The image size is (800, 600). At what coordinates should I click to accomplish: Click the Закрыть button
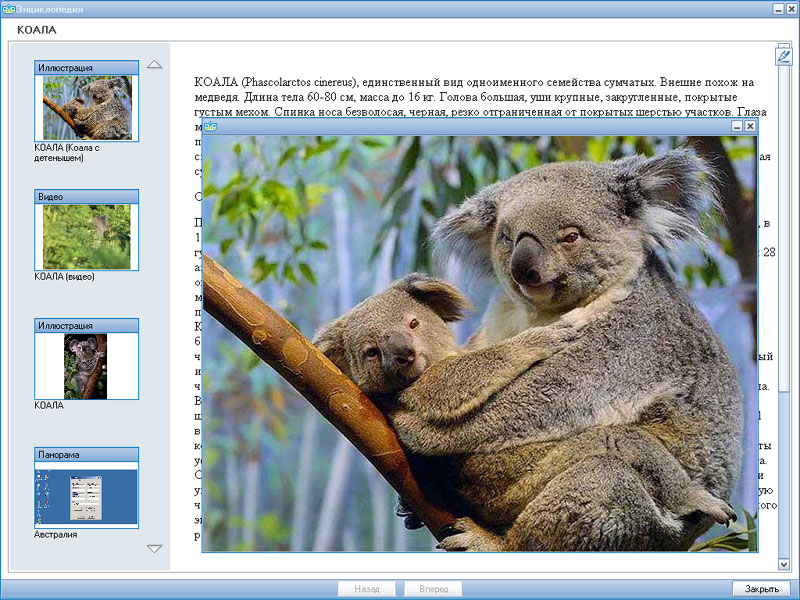[762, 589]
